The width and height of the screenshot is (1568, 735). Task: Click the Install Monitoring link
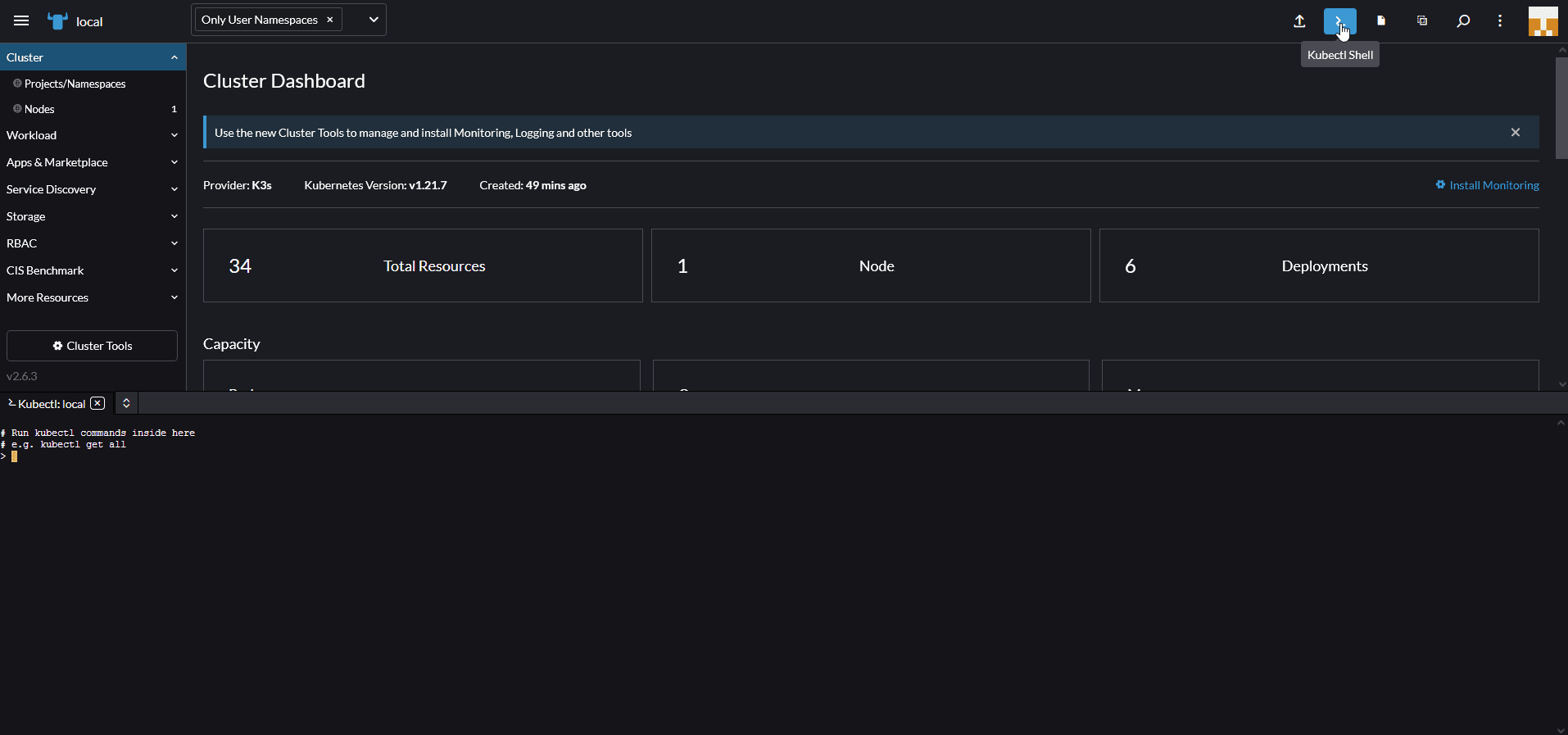[x=1493, y=185]
